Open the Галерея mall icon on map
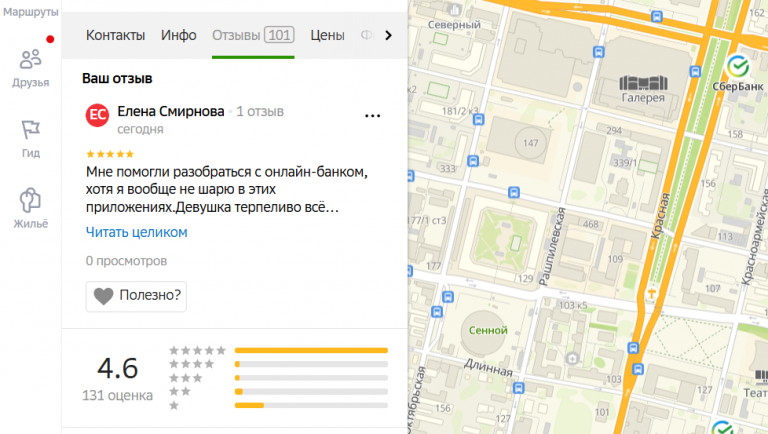The height and width of the screenshot is (434, 768). pos(643,83)
